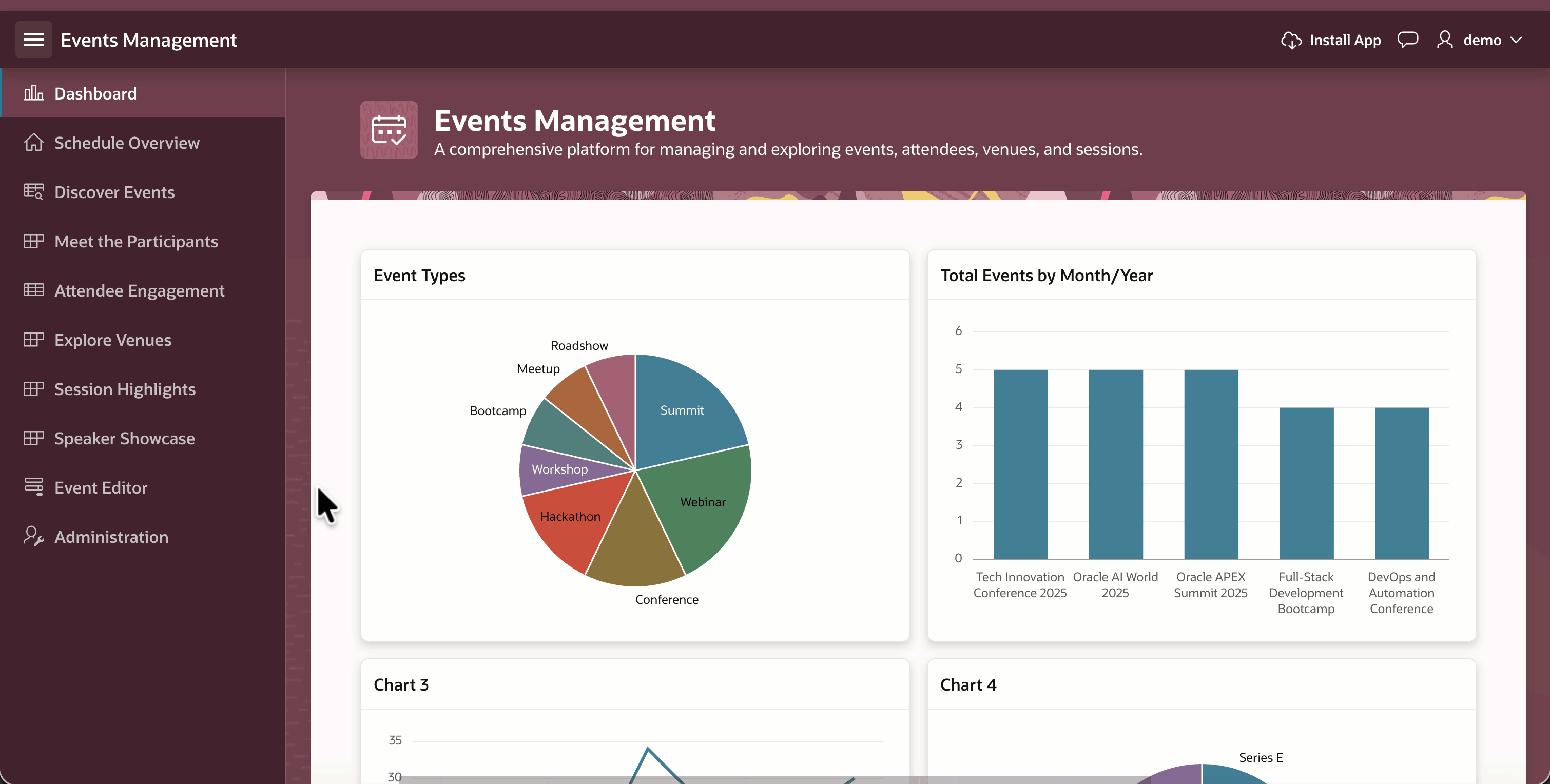Click the user profile icon beside demo
This screenshot has height=784, width=1550.
click(1444, 41)
